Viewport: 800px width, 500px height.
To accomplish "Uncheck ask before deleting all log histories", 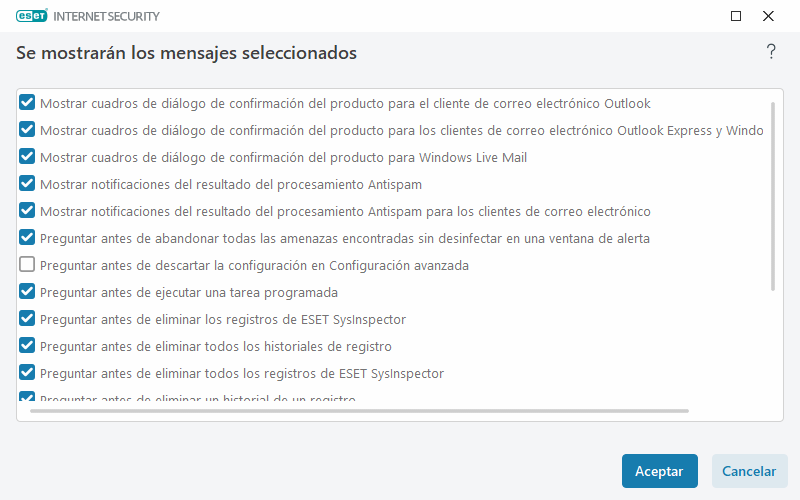I will tap(27, 346).
